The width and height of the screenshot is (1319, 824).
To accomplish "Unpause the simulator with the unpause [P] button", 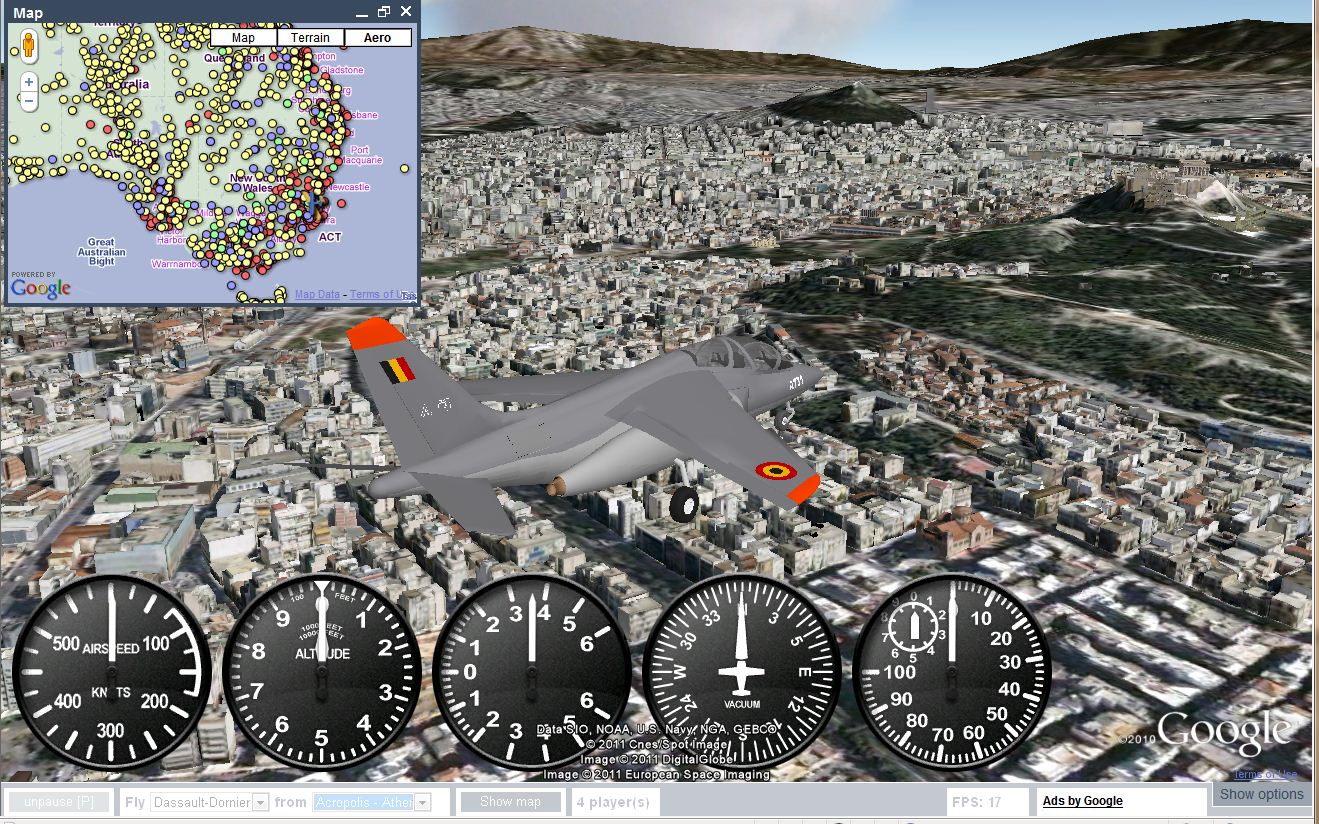I will (x=58, y=801).
